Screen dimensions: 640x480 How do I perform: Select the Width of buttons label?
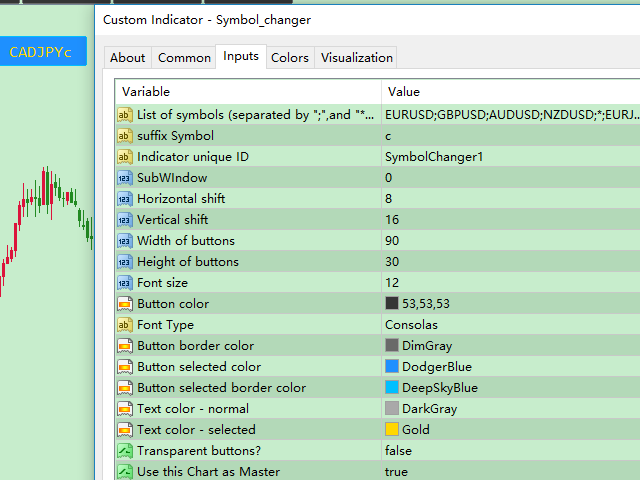click(186, 241)
